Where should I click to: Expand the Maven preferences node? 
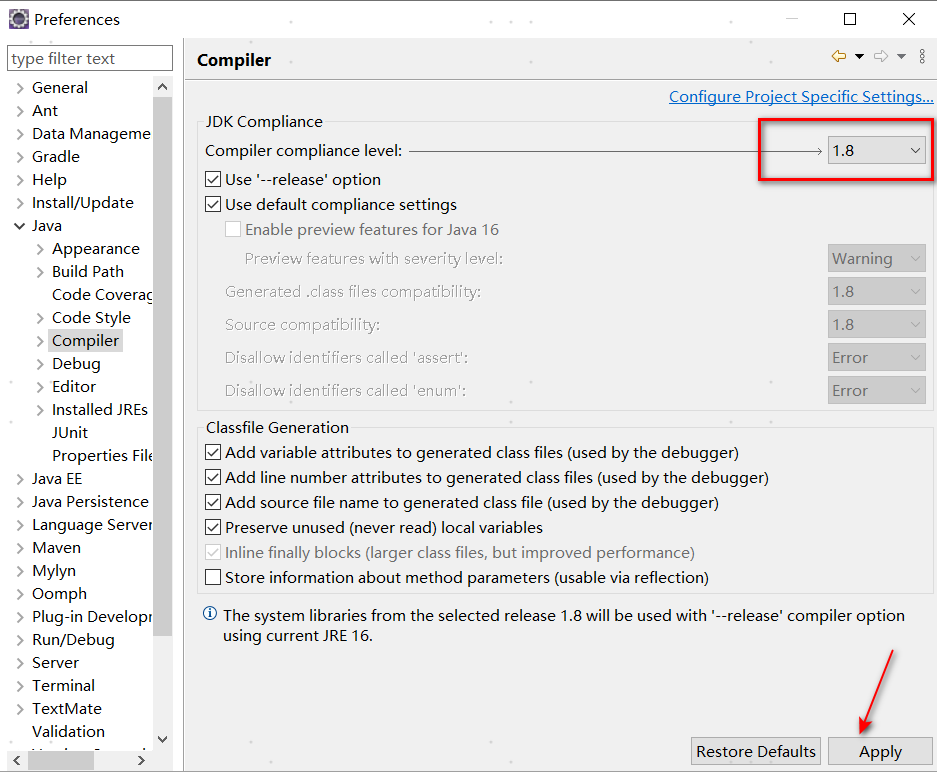coord(20,548)
